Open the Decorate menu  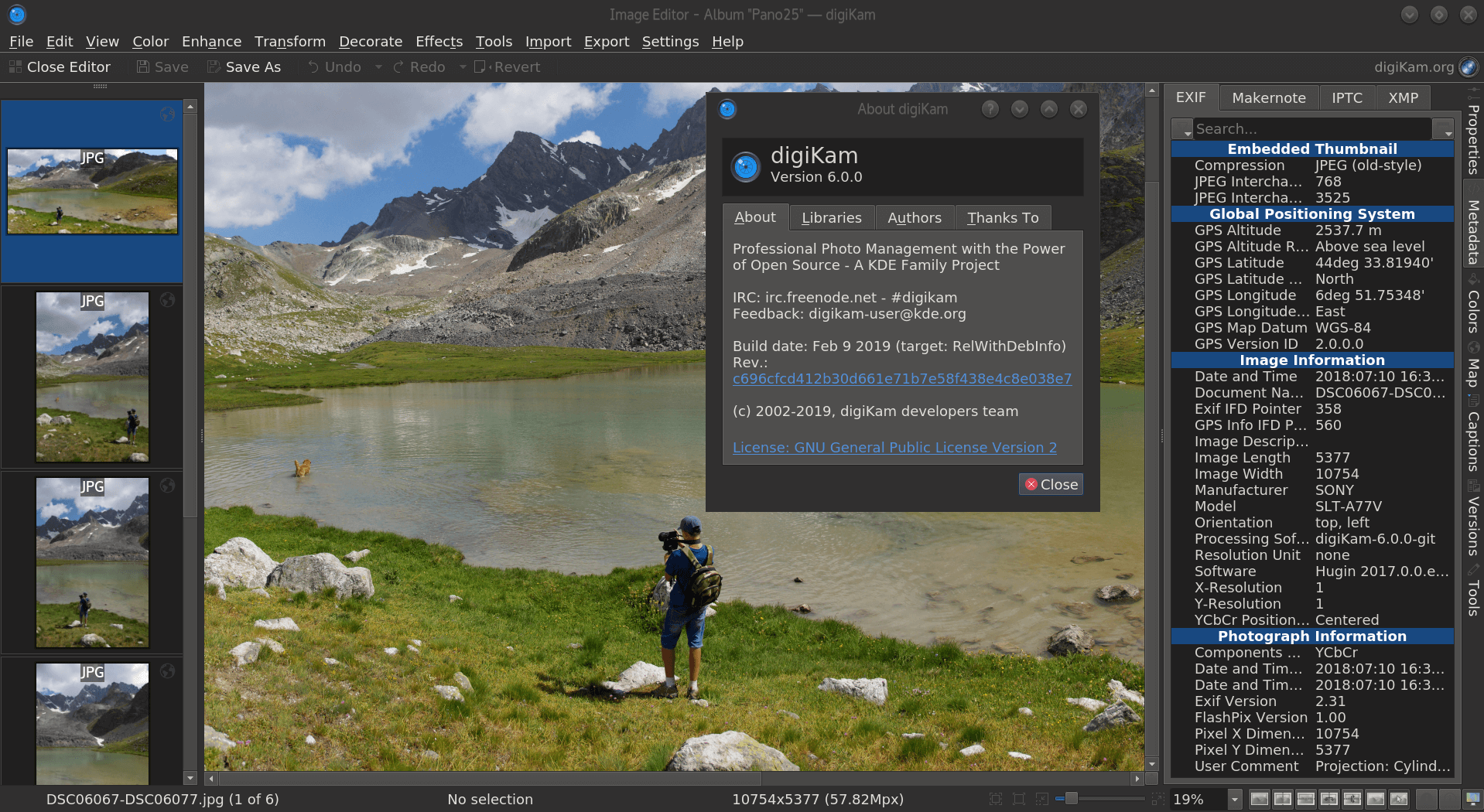coord(371,42)
